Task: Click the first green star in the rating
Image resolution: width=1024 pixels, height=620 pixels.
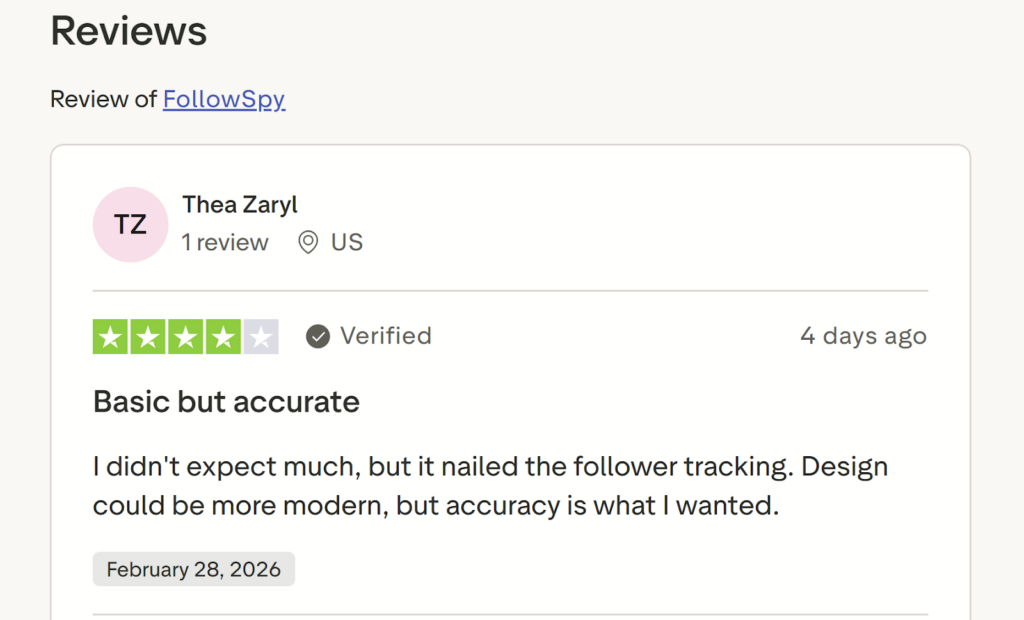Action: [111, 336]
